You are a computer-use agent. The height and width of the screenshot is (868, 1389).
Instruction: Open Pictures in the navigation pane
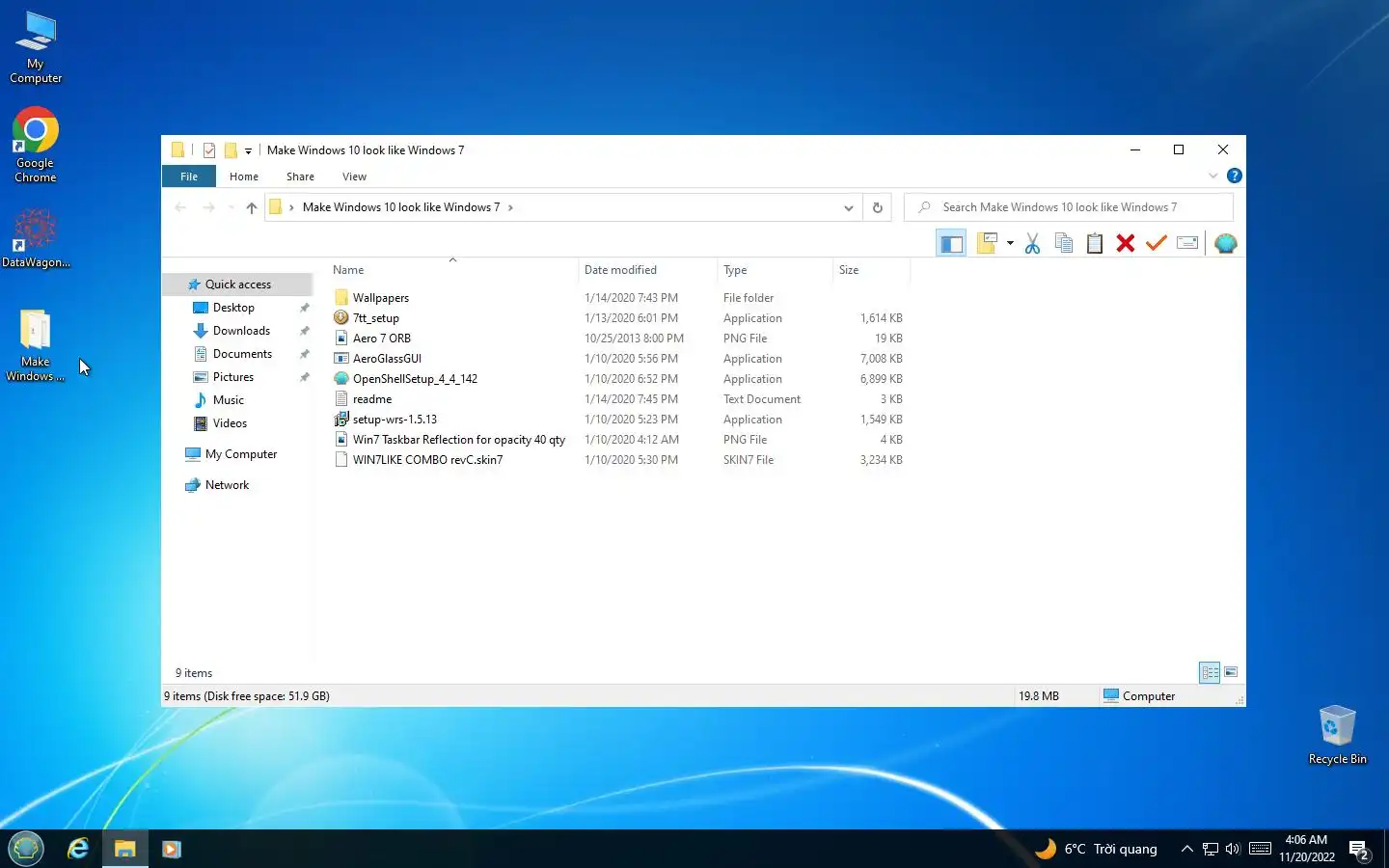233,377
